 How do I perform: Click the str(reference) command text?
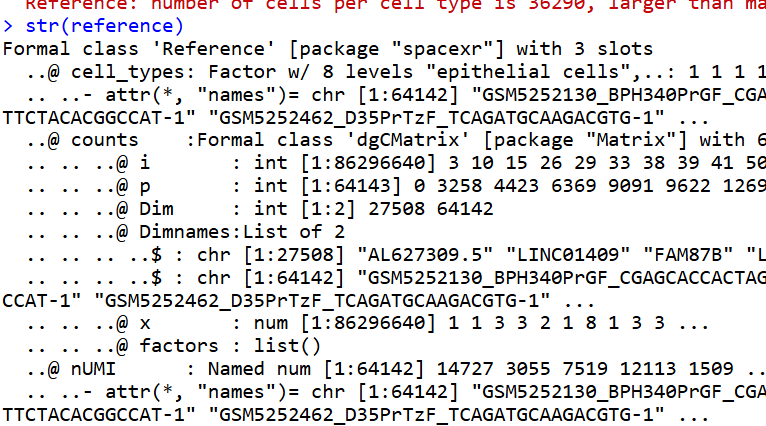(x=105, y=26)
